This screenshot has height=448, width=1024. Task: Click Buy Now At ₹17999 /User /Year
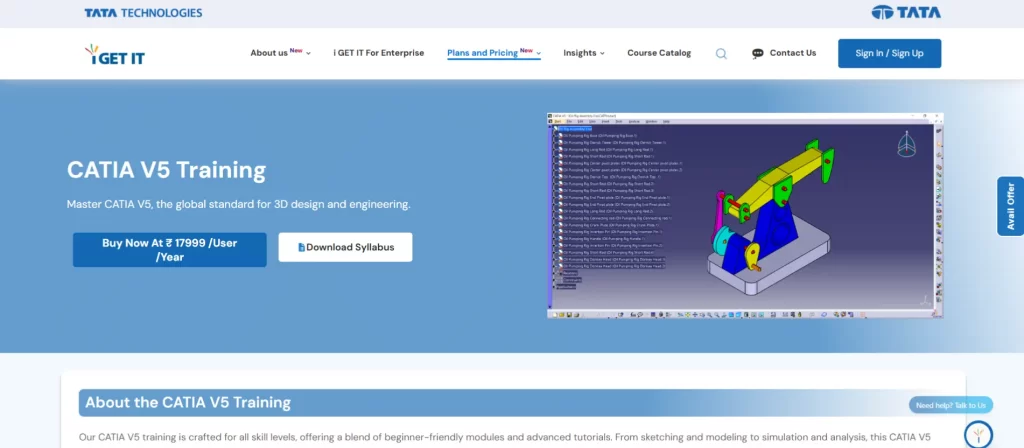click(x=170, y=250)
